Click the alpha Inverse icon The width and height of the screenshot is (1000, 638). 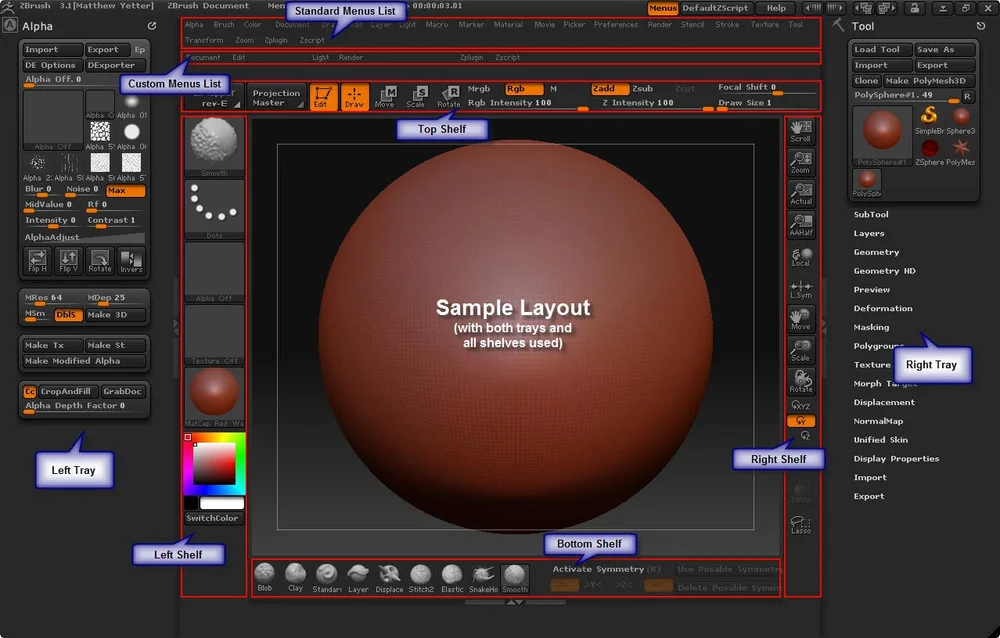(x=131, y=261)
